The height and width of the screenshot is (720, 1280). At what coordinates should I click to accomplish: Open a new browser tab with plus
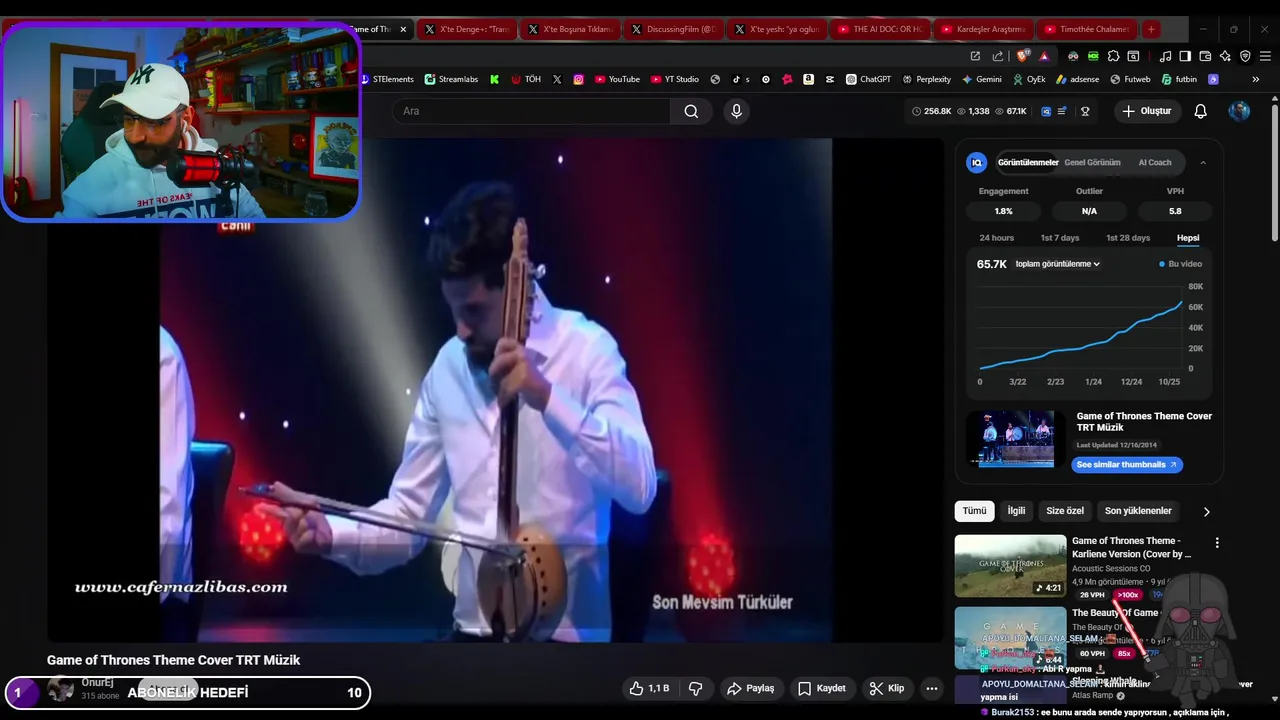click(x=1151, y=29)
